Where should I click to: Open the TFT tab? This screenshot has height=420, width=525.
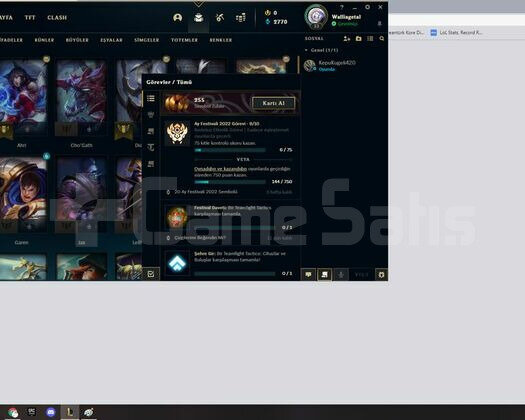pyautogui.click(x=30, y=17)
